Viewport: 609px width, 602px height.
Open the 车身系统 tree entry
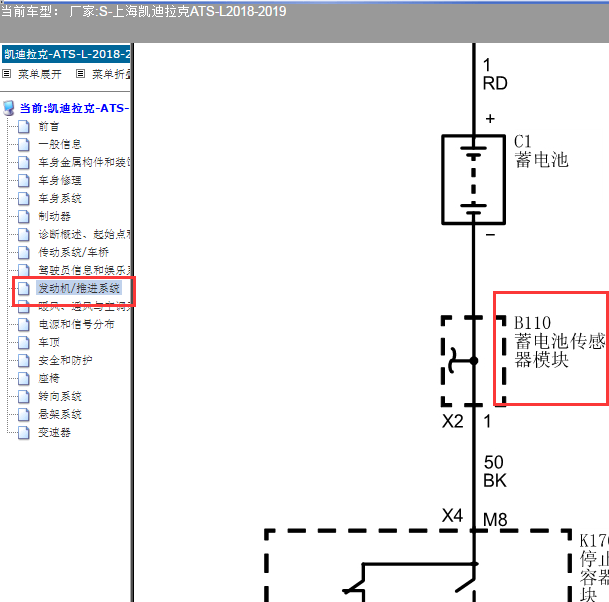click(60, 198)
